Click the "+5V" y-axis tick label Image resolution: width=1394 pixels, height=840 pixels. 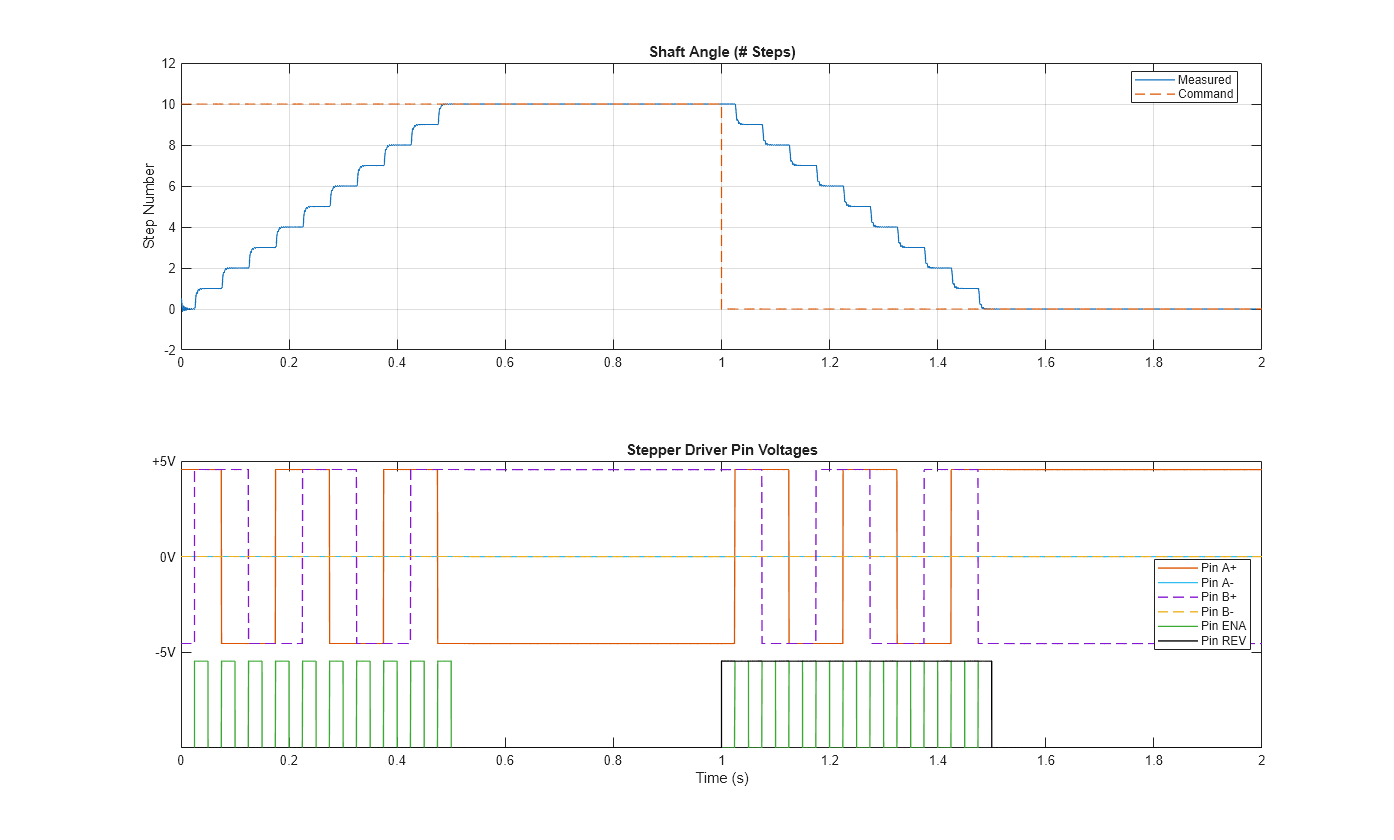coord(163,462)
